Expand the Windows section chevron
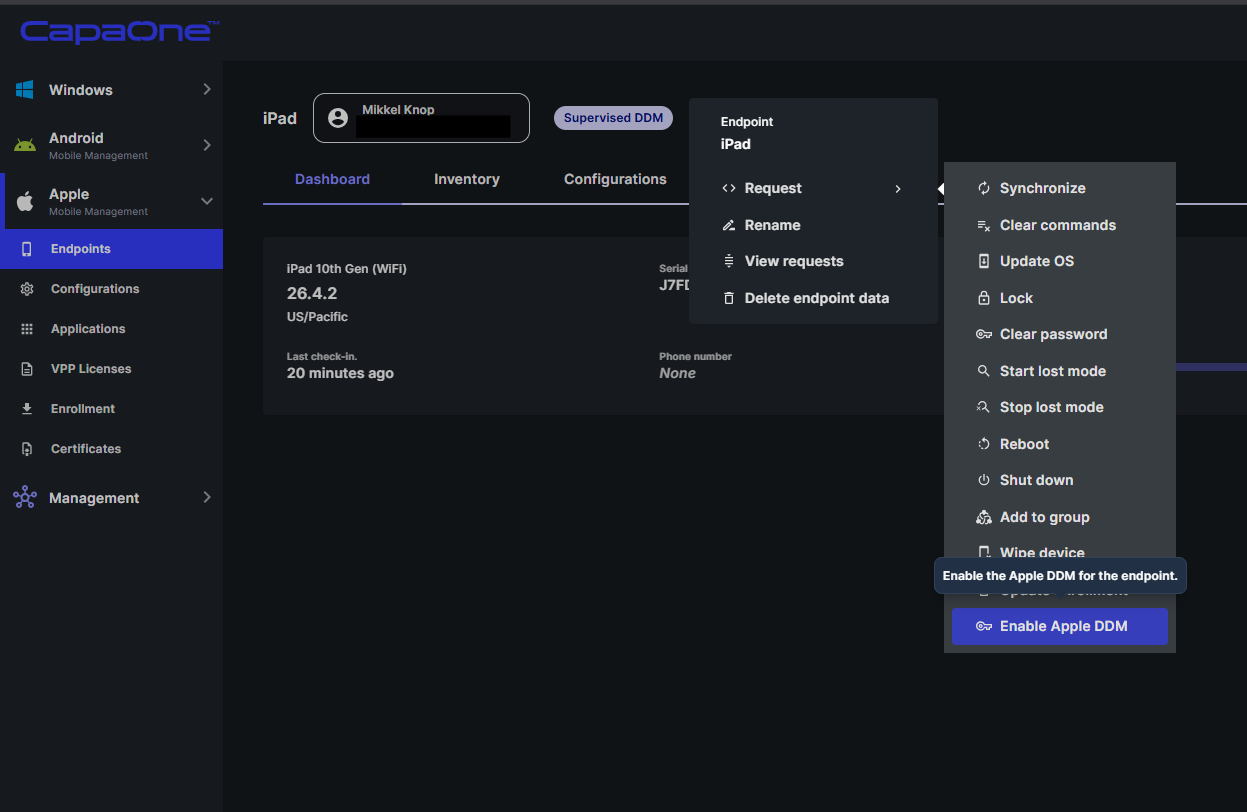Viewport: 1247px width, 812px height. tap(207, 89)
